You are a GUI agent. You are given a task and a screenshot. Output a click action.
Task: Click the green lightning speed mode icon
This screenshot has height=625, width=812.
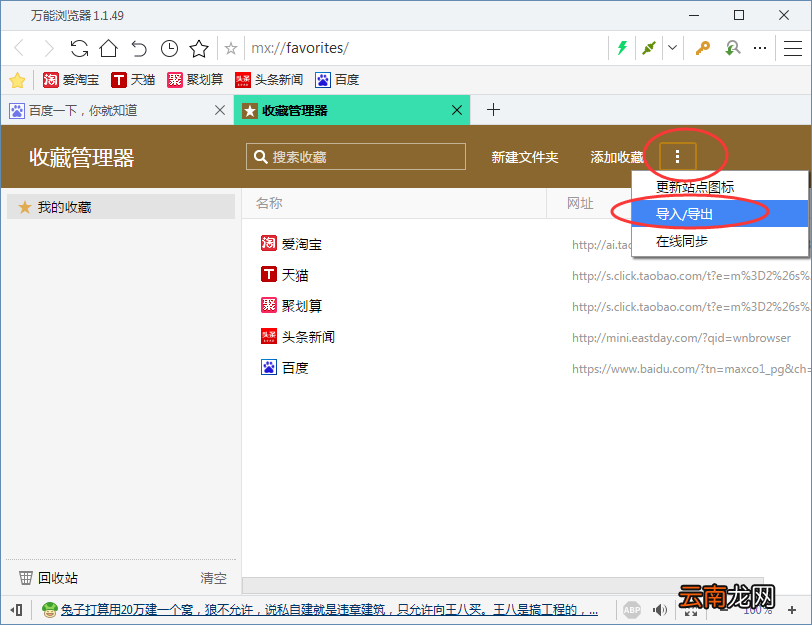[622, 48]
